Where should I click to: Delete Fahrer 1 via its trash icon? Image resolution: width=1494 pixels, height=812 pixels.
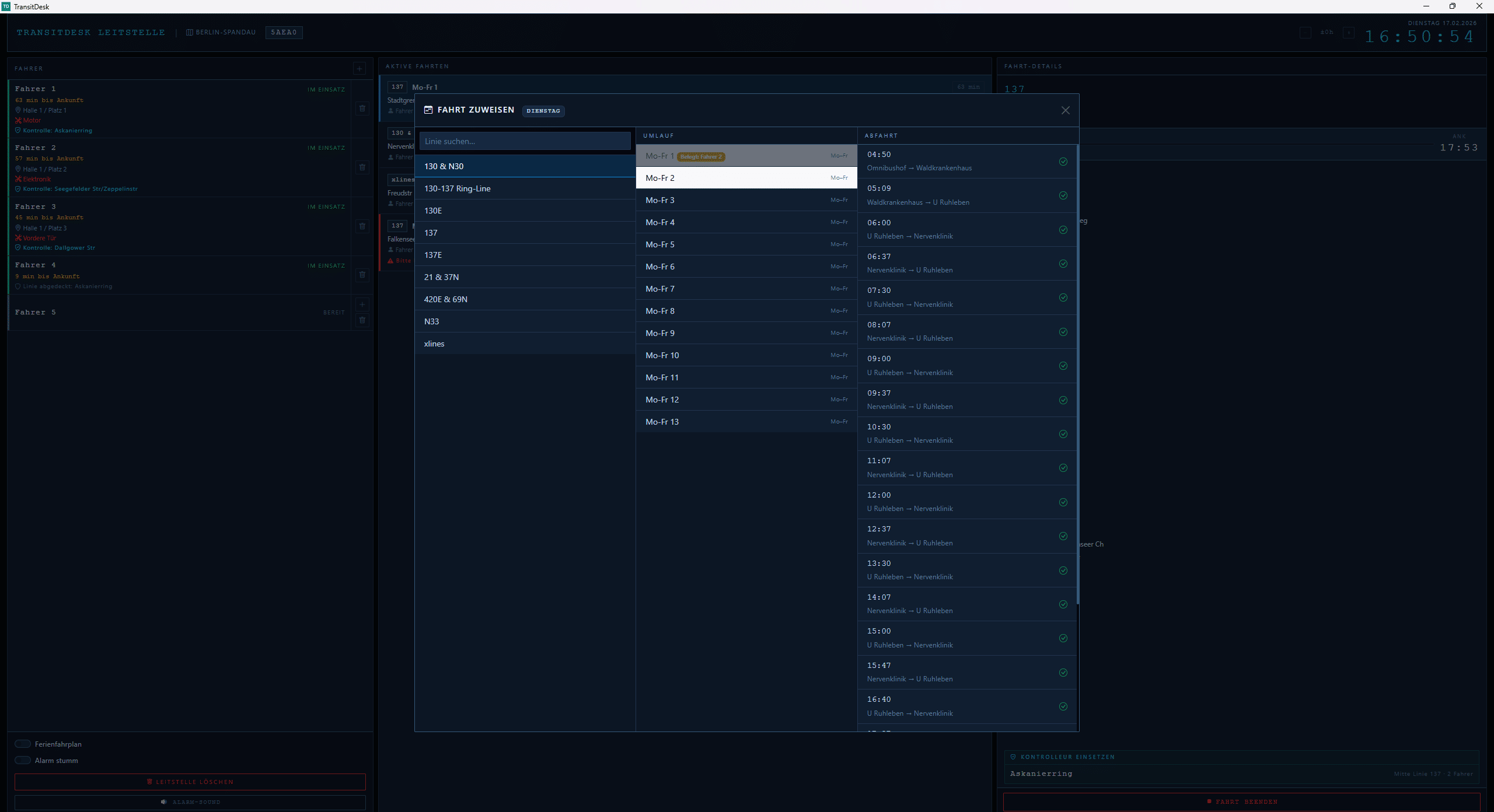362,108
